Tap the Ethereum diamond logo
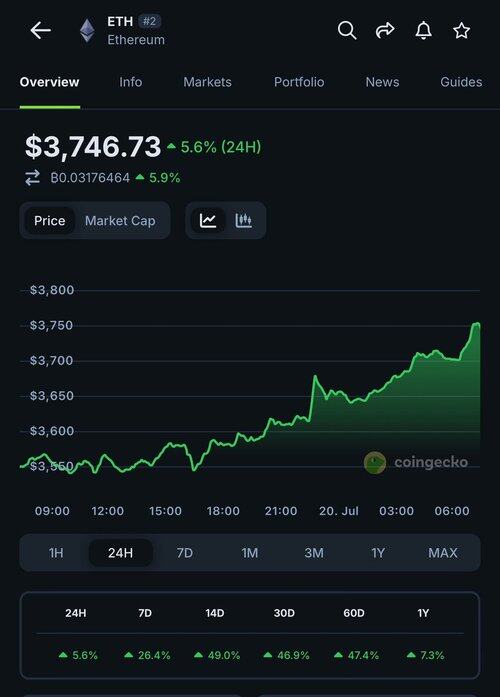500x697 pixels. (x=87, y=31)
